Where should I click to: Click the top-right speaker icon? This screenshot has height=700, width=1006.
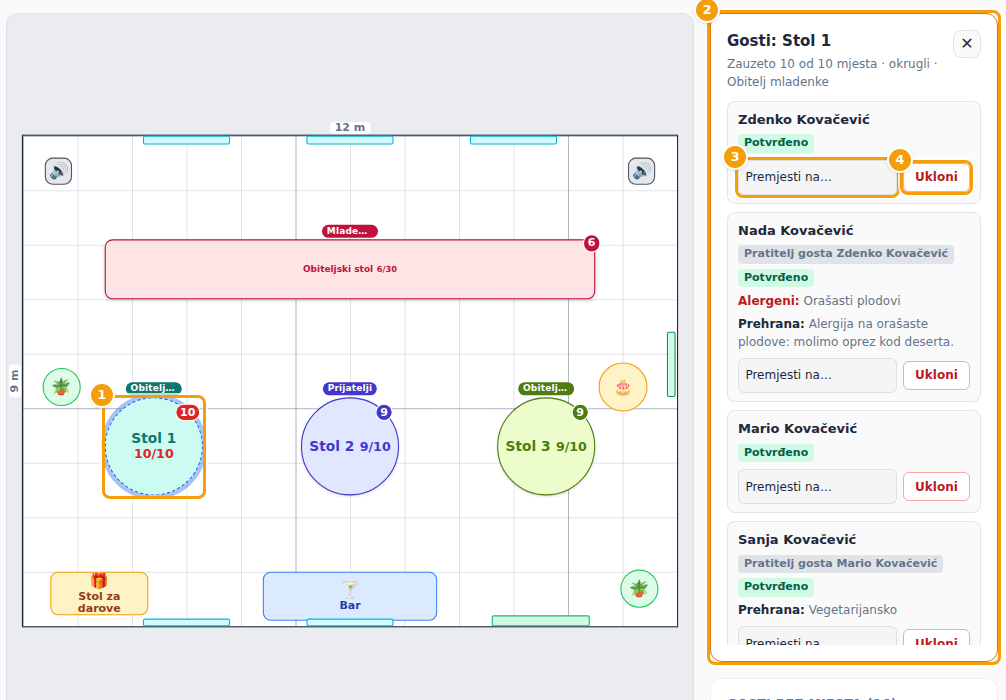click(x=642, y=171)
